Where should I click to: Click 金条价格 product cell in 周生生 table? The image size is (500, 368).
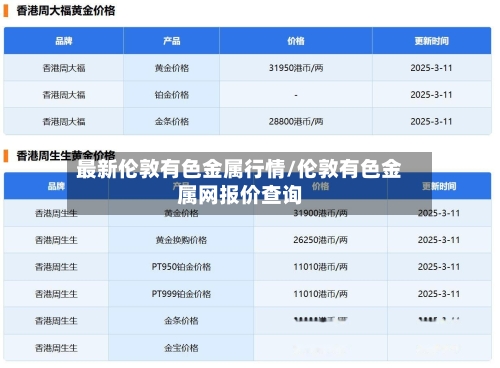tap(181, 321)
